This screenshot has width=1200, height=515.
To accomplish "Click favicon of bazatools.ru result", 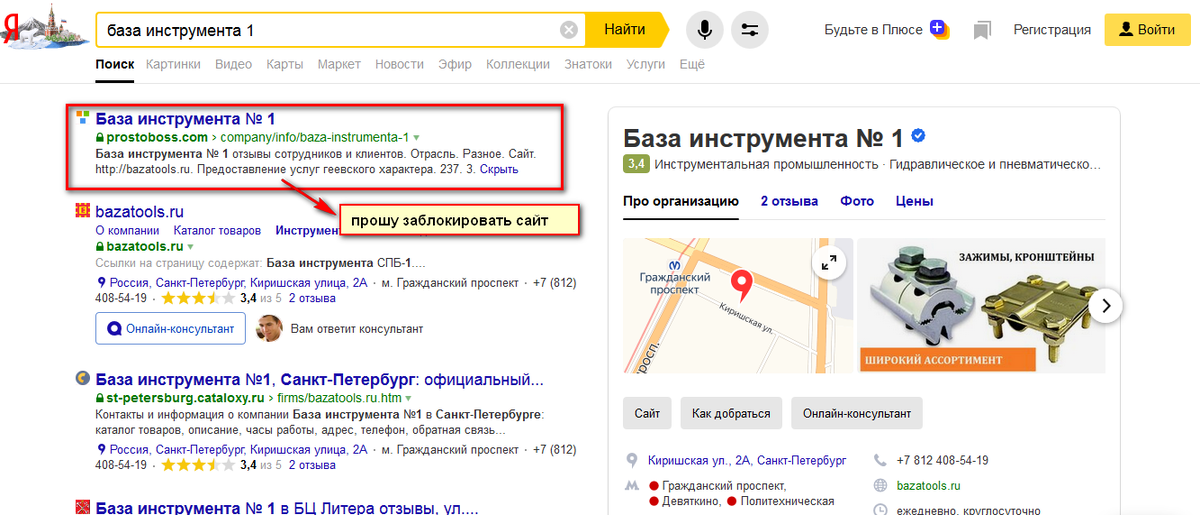I will (83, 212).
